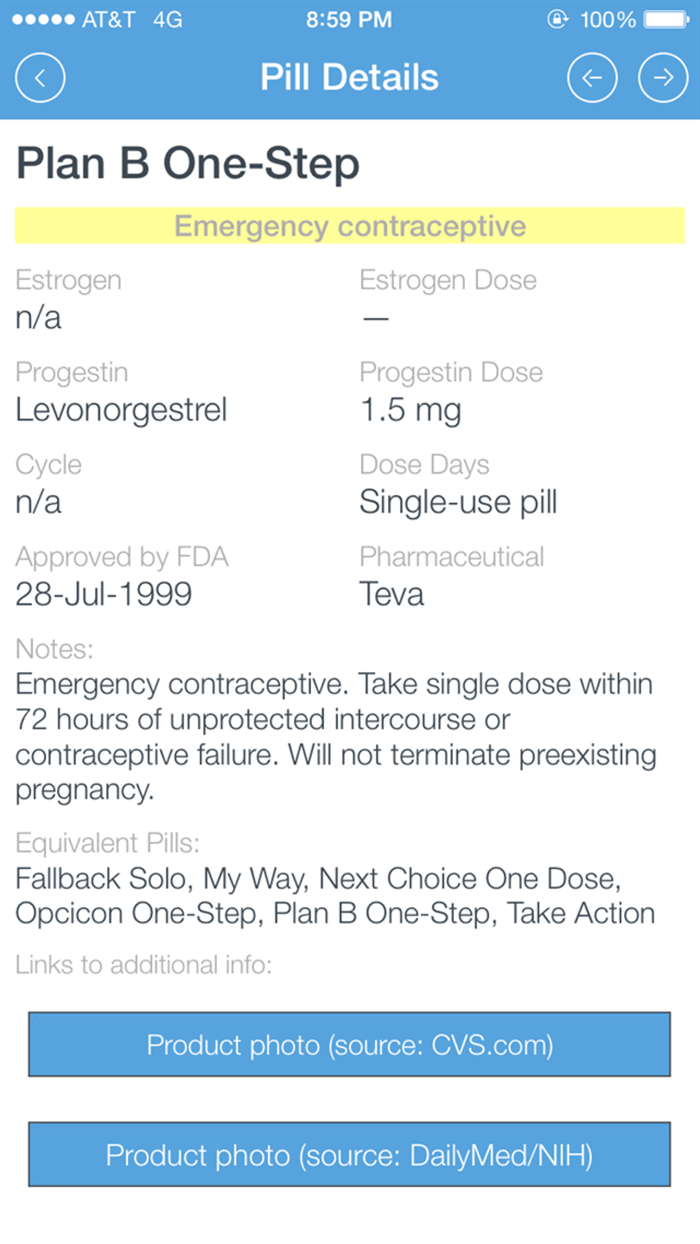Tap the Plan B One-Step heading
The height and width of the screenshot is (1244, 700).
pos(188,163)
